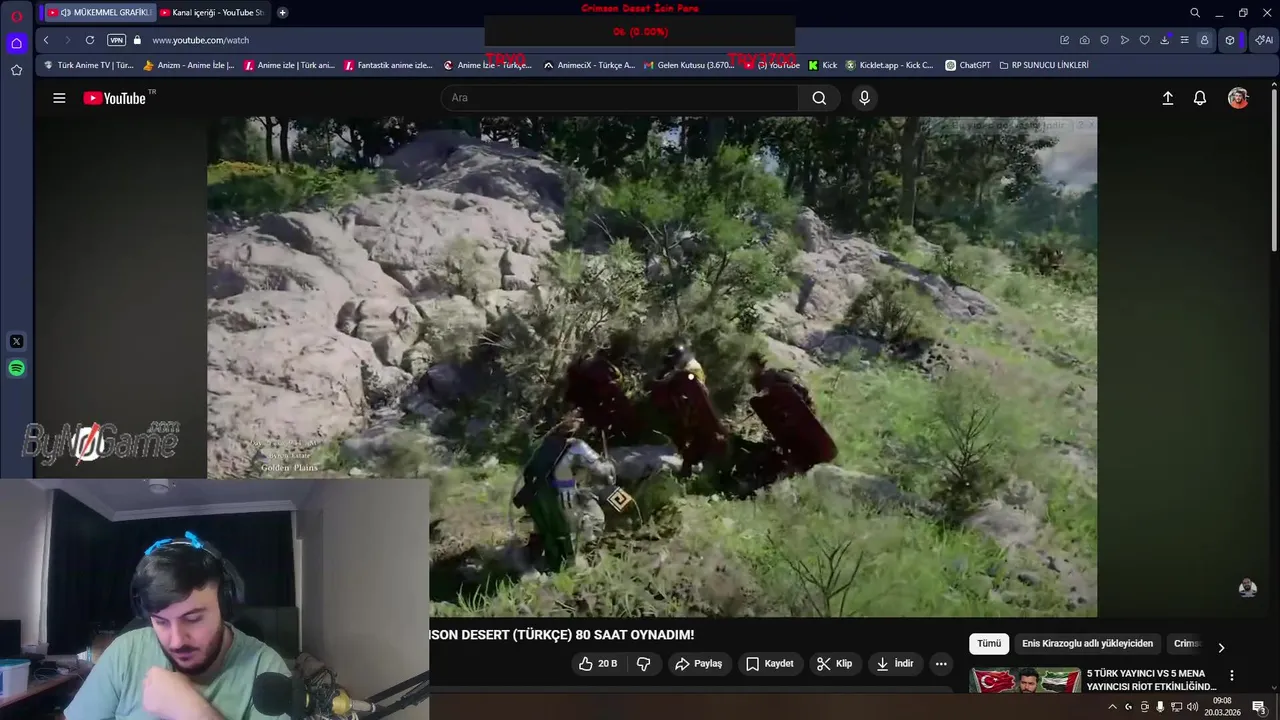Open the page edit/note icon in address bar
1280x720 pixels.
click(x=1065, y=40)
